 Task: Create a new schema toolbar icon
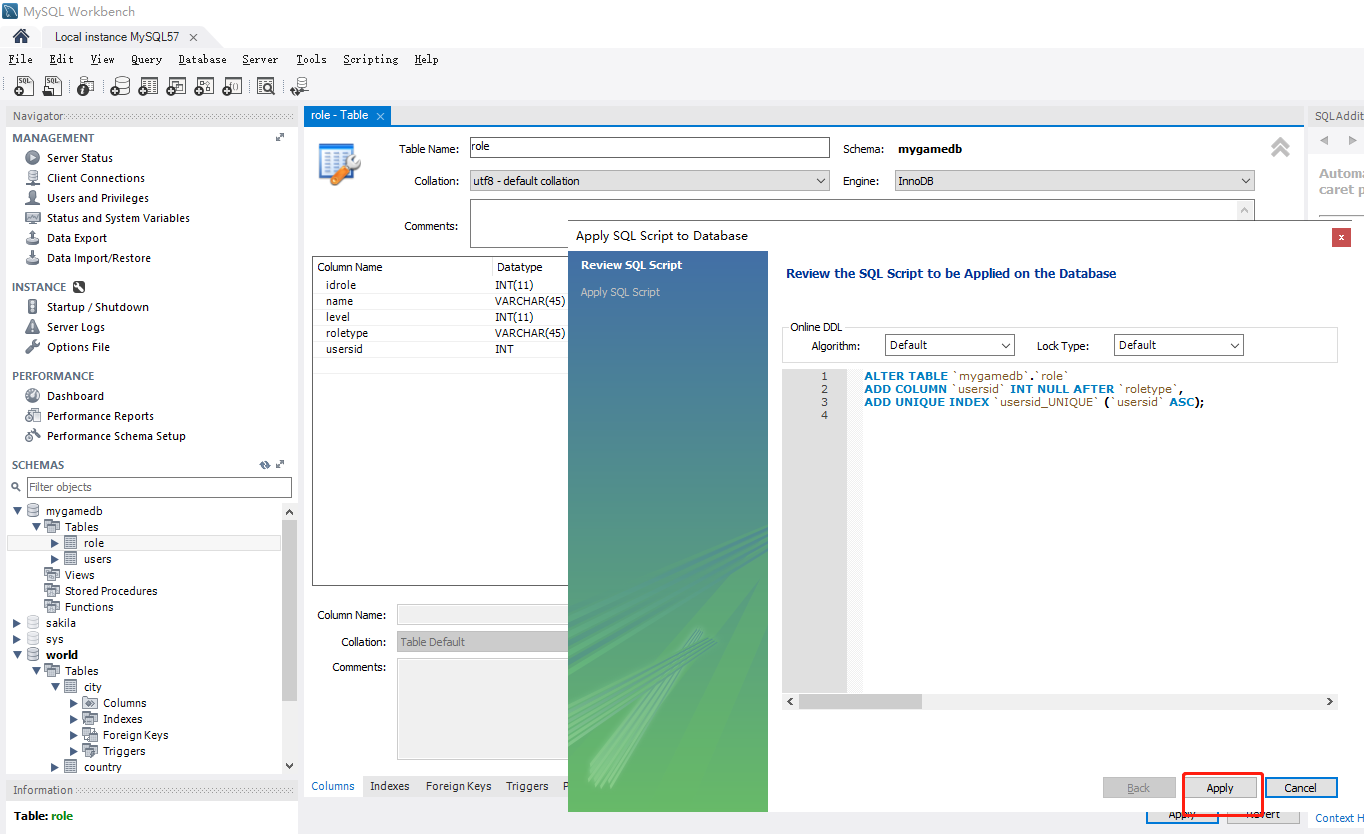click(x=120, y=87)
